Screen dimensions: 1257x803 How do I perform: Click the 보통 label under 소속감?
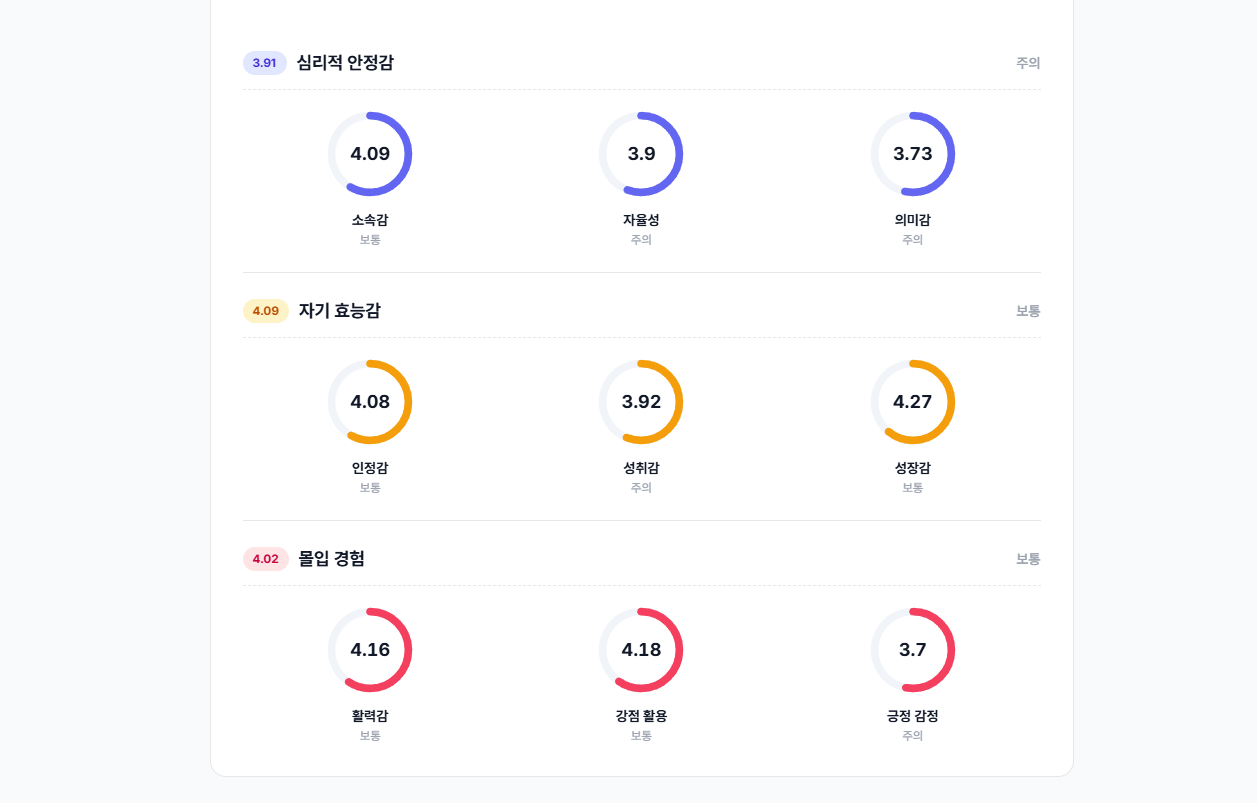370,240
